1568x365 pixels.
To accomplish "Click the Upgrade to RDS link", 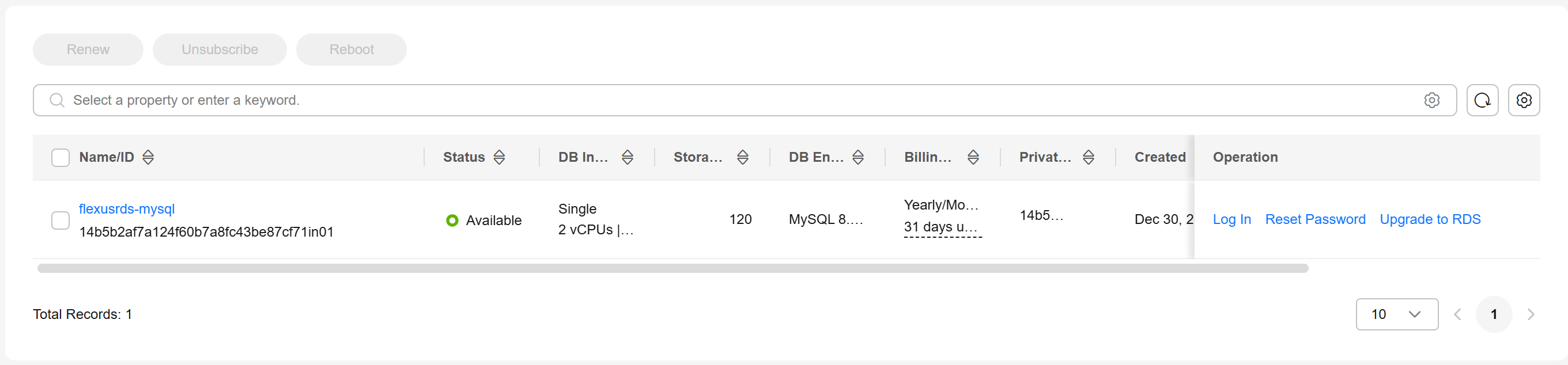I will [1430, 219].
